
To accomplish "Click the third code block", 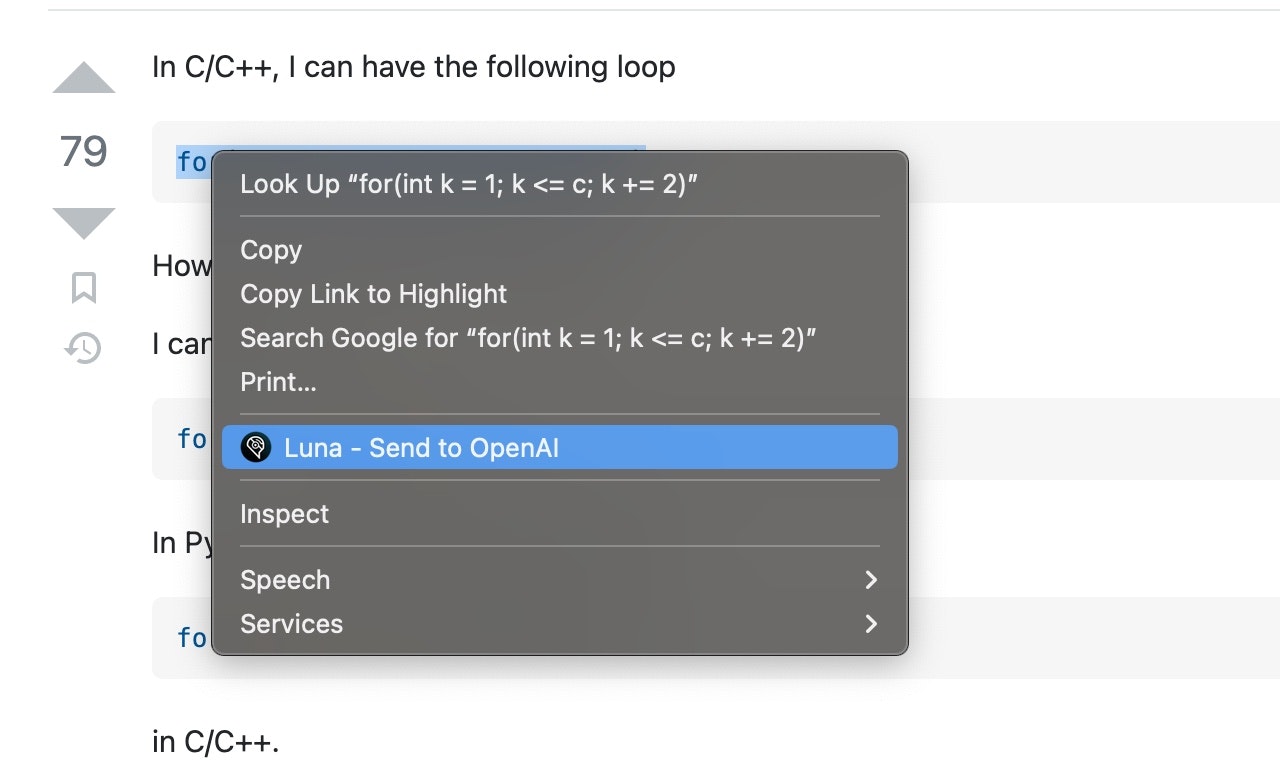I will [x=1000, y=637].
